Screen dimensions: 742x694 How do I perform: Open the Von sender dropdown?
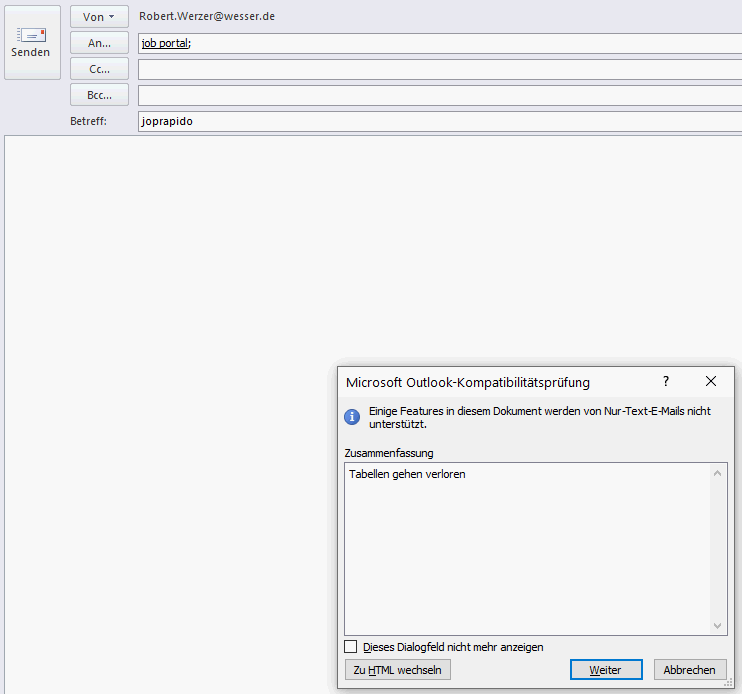coord(99,17)
